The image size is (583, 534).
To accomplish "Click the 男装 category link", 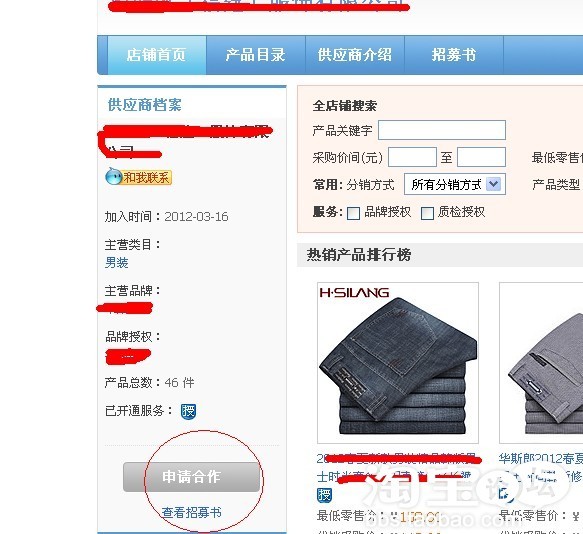I will tap(116, 263).
